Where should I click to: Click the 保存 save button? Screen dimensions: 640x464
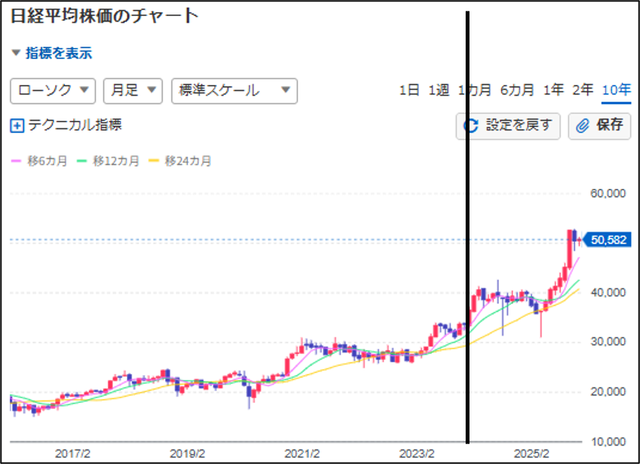point(600,126)
